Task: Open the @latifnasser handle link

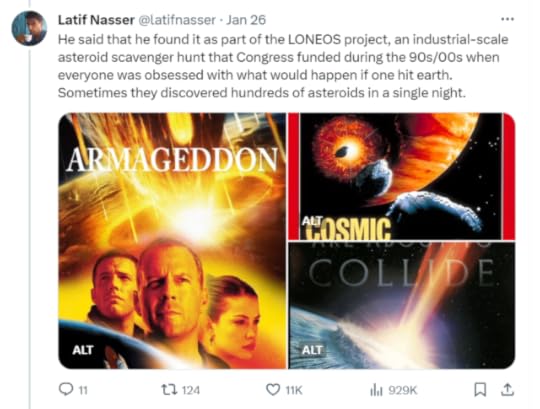Action: [177, 20]
